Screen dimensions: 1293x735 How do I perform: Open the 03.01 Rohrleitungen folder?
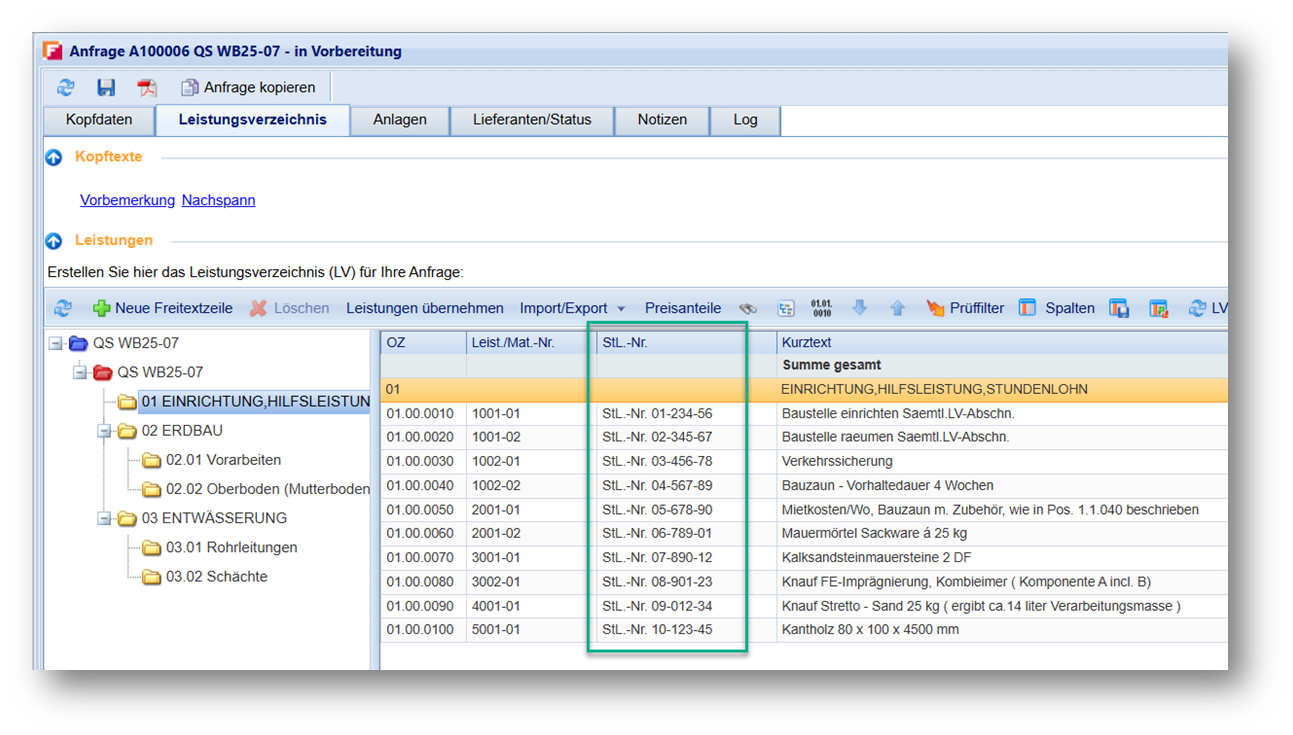pos(219,547)
